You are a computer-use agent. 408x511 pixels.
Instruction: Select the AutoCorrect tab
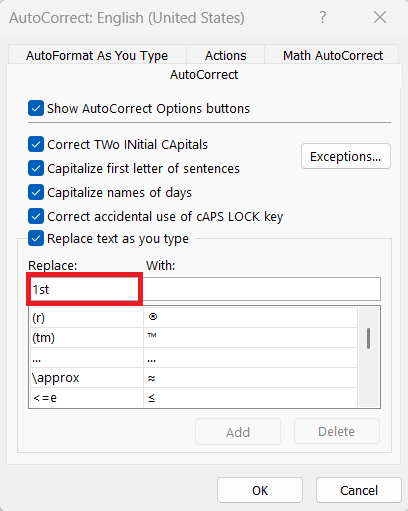click(x=204, y=75)
